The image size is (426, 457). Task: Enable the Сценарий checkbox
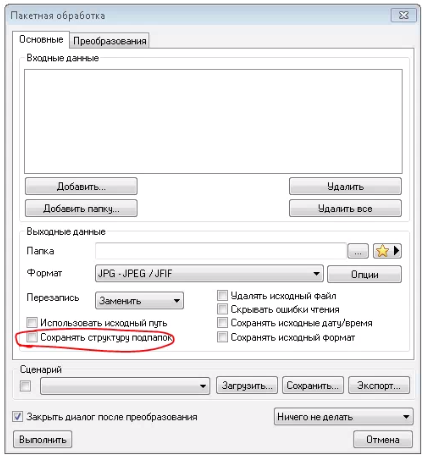pyautogui.click(x=25, y=386)
